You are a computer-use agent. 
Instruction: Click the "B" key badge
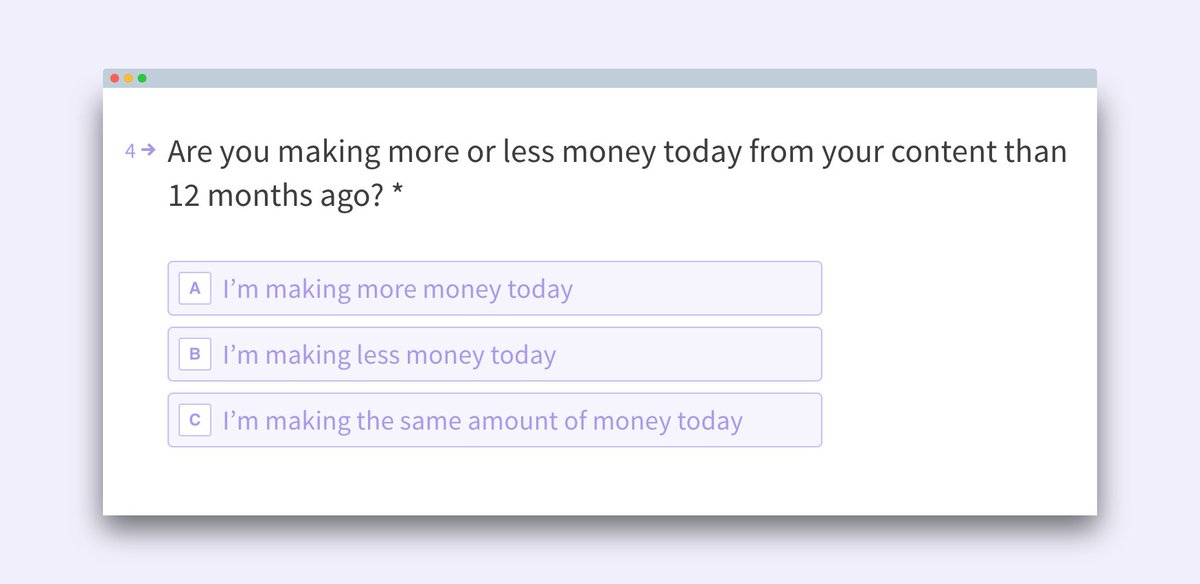tap(195, 354)
